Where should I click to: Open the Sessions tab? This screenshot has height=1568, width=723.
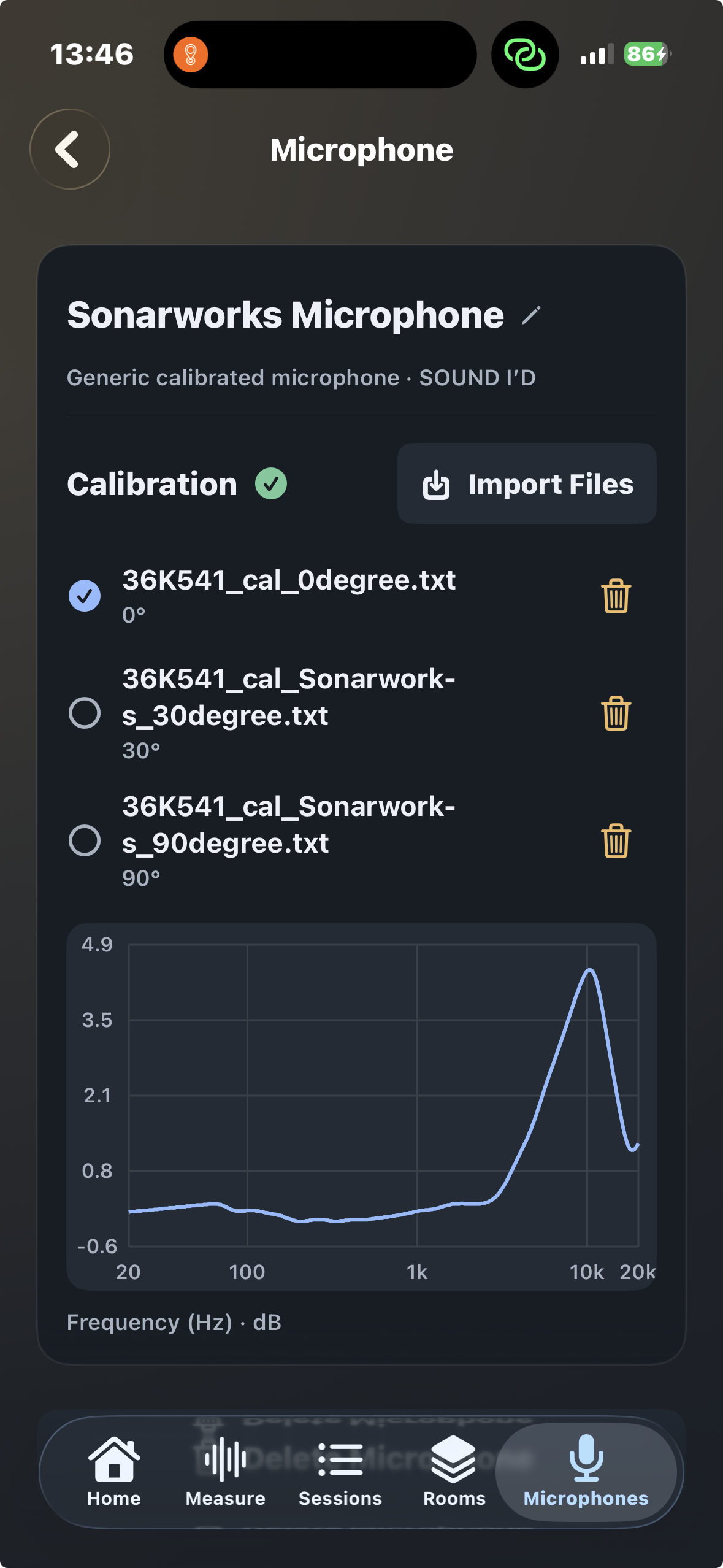[x=340, y=1472]
